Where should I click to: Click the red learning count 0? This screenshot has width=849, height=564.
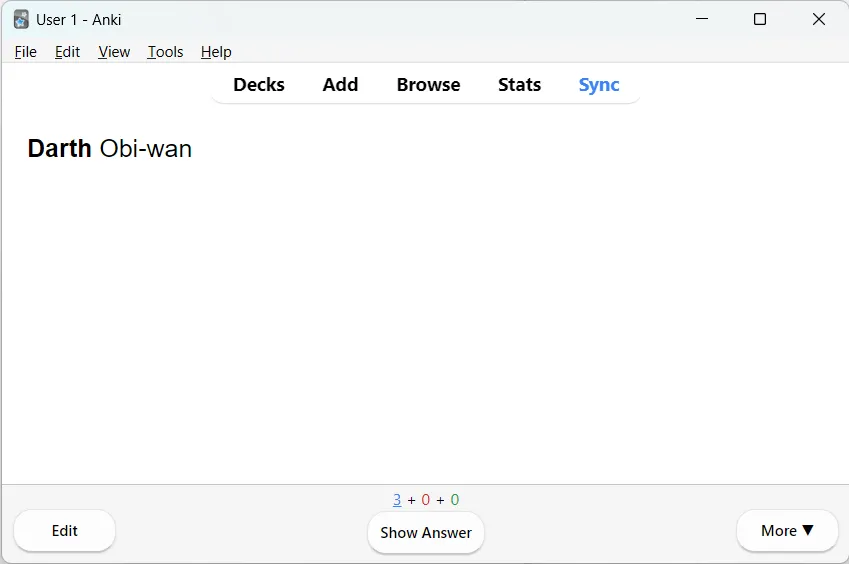[426, 500]
